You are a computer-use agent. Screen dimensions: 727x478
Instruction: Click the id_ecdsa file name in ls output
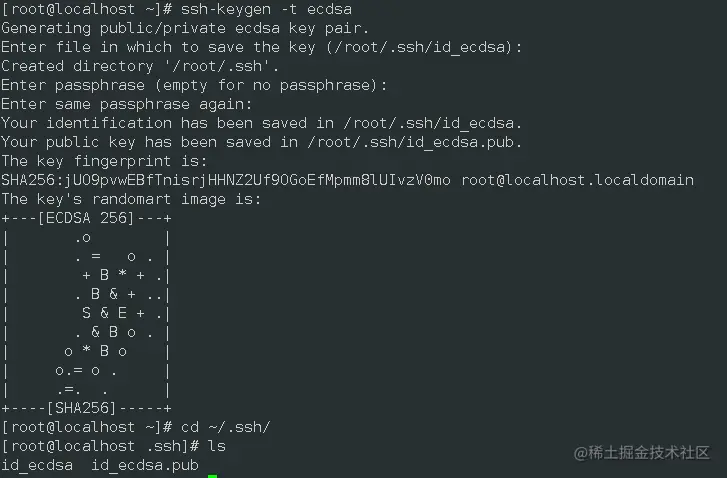click(37, 465)
